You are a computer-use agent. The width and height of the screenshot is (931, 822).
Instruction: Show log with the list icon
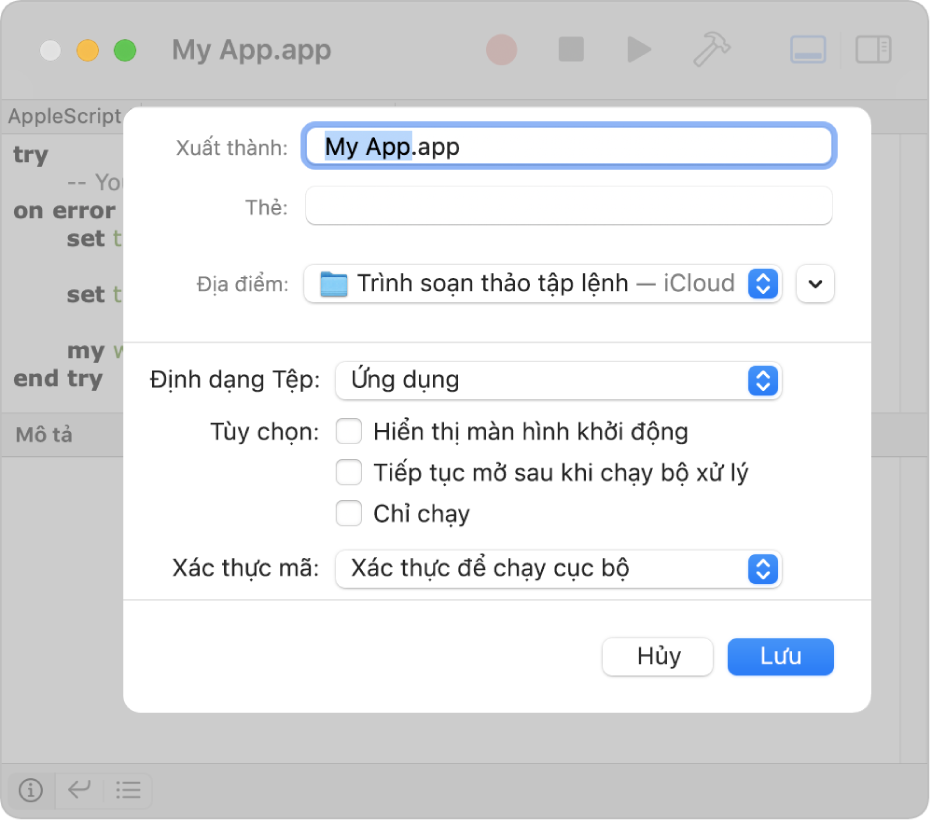128,790
